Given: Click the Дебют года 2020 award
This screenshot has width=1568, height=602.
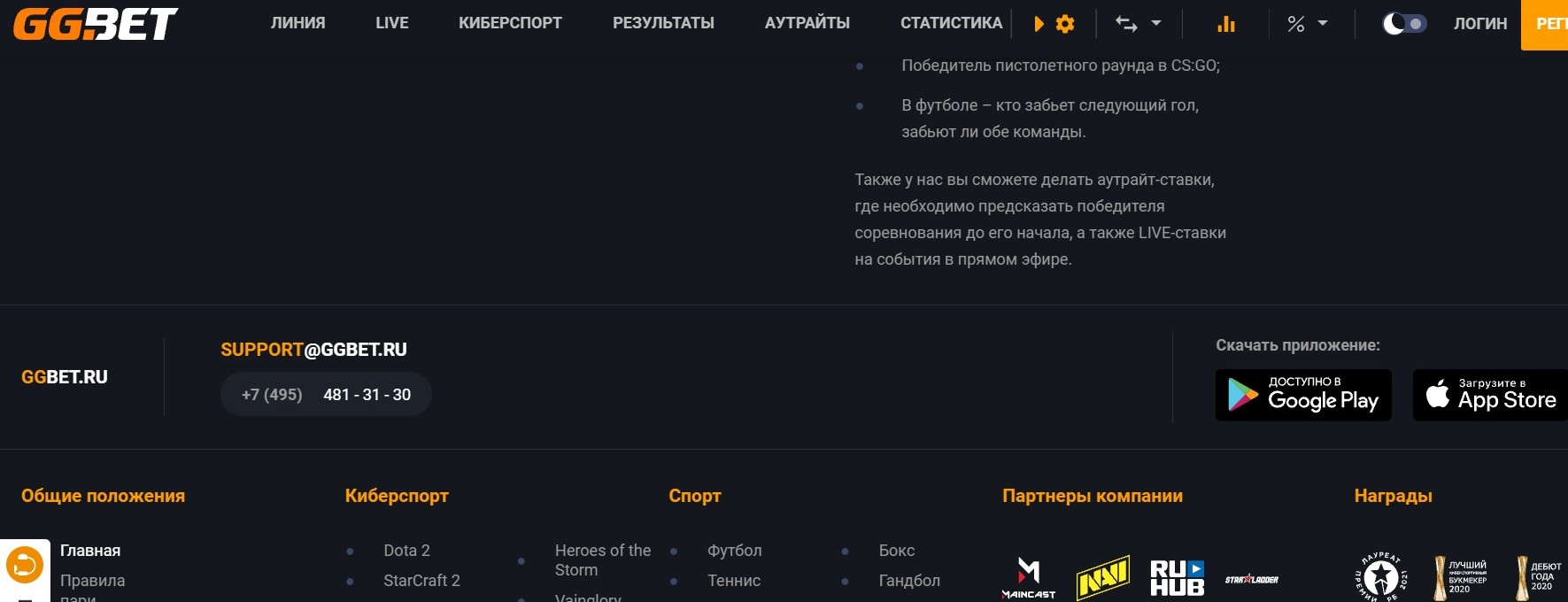Looking at the screenshot, I should click(x=1541, y=578).
